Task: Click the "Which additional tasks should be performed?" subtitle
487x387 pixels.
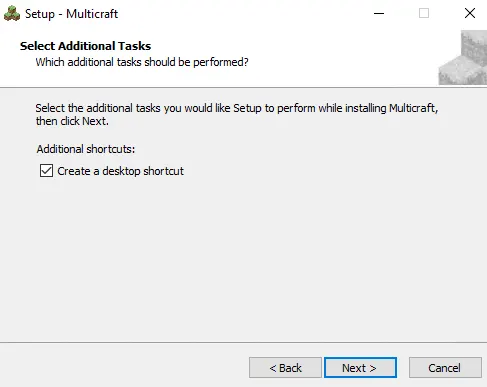Action: point(142,62)
